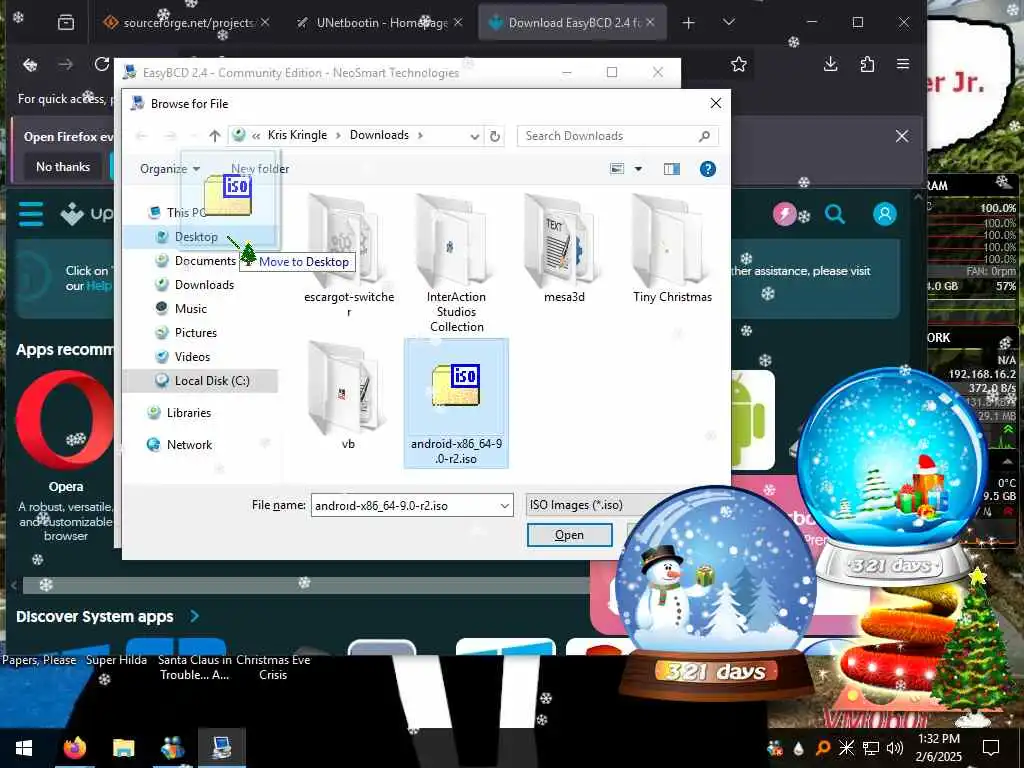Open the Uptodown hamburger menu
This screenshot has width=1024, height=768.
click(31, 214)
